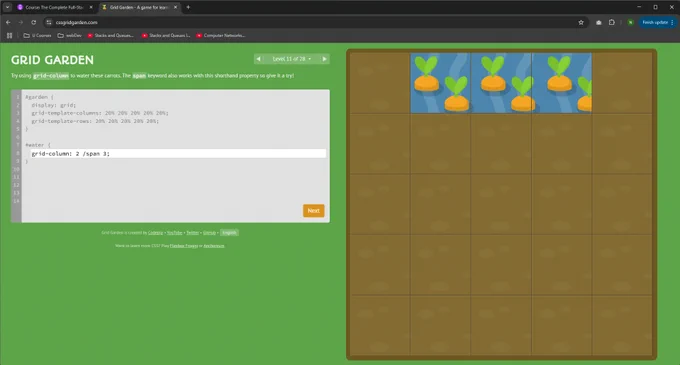Click into the grid-column code input line

click(x=178, y=153)
